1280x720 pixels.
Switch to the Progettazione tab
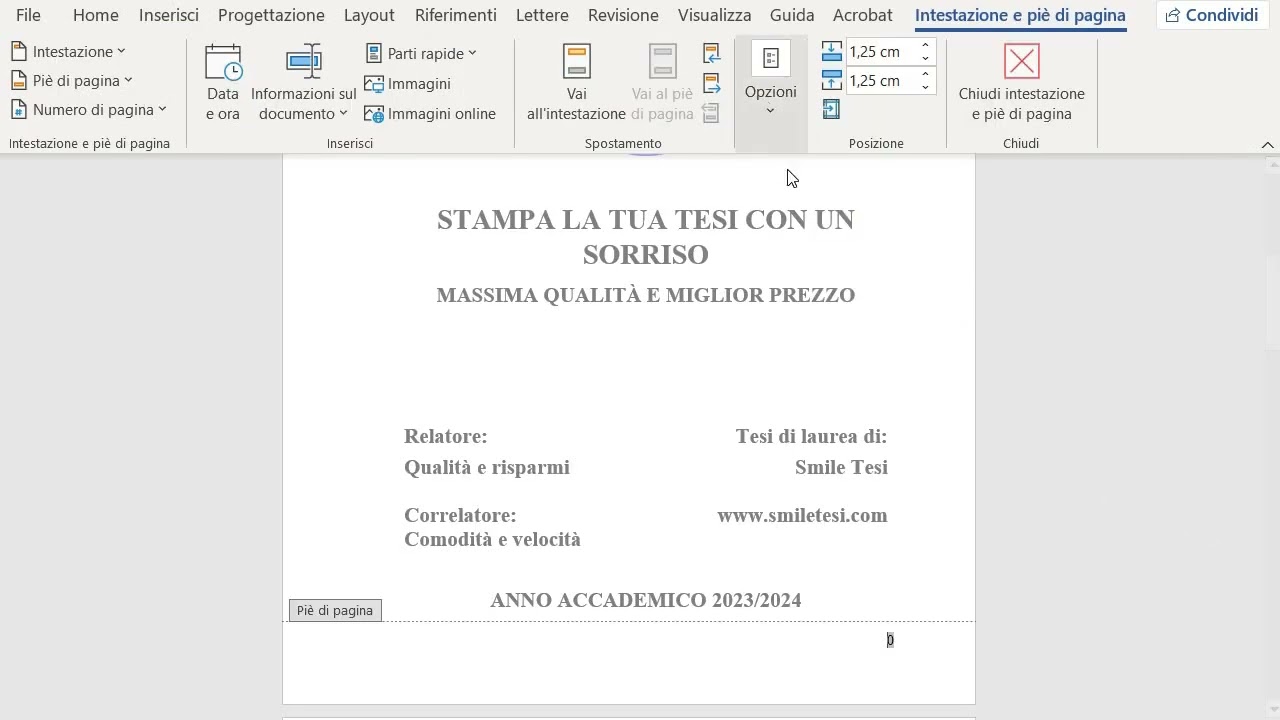tap(271, 15)
